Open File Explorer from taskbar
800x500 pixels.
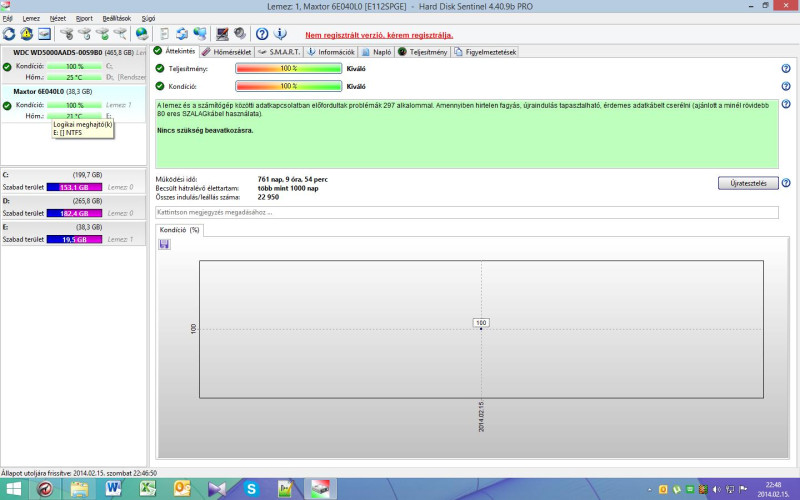(x=79, y=489)
